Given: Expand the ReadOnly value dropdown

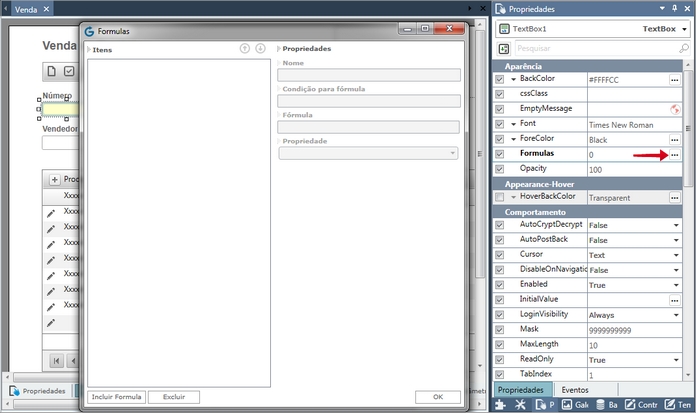Looking at the screenshot, I should tap(675, 359).
